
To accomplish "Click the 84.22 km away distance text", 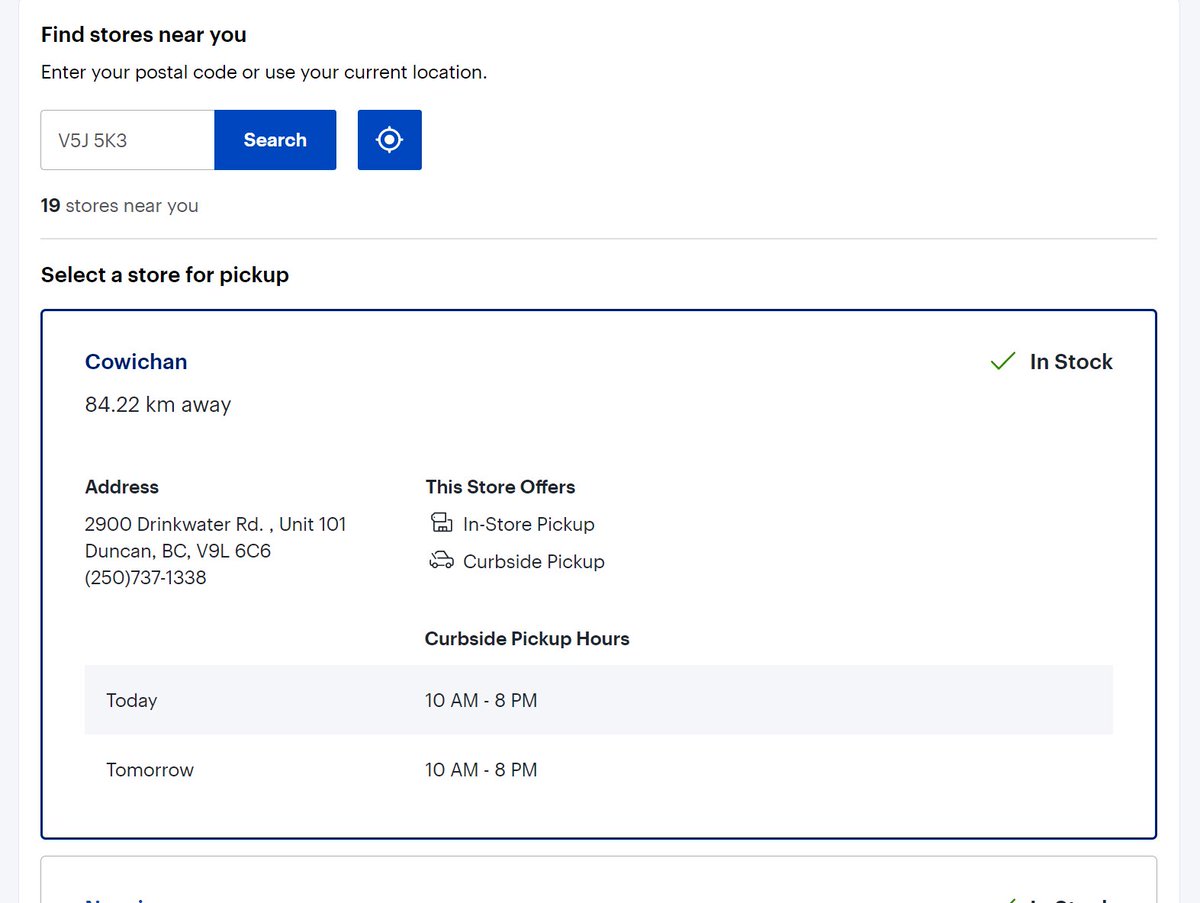I will 158,405.
